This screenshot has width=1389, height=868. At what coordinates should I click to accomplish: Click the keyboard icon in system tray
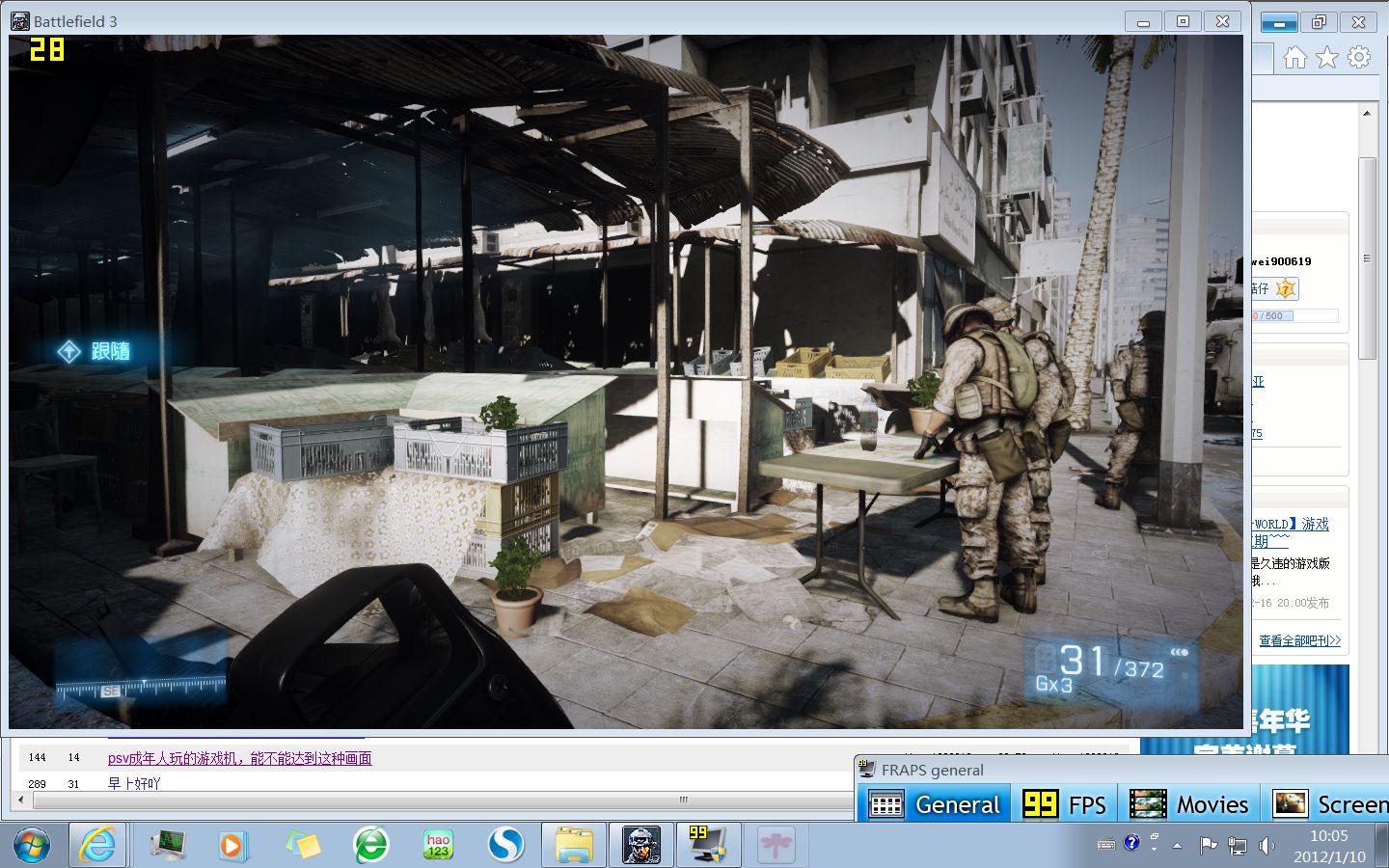tap(1106, 845)
